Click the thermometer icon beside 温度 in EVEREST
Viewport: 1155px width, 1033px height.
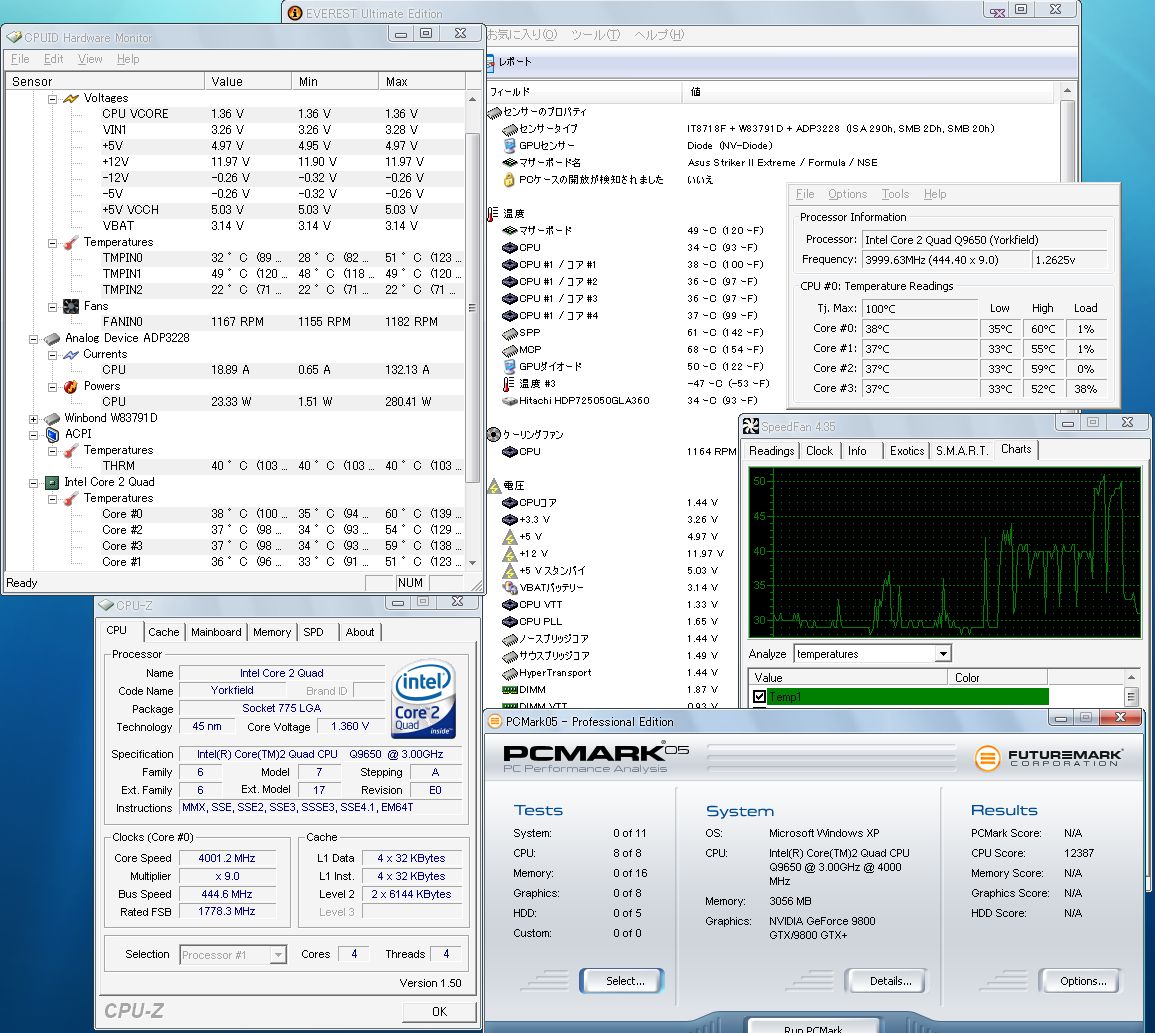(493, 213)
